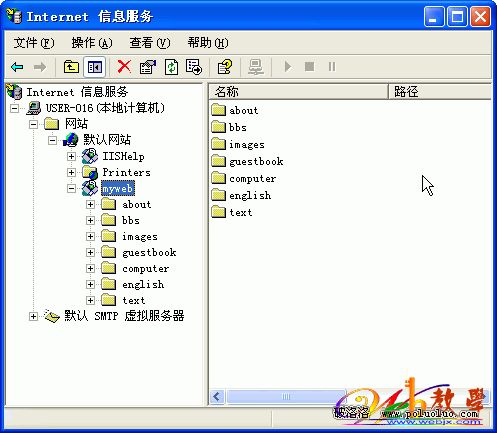Expand the 默认 SMTP 虚拟服务器 node
Image resolution: width=497 pixels, height=433 pixels.
(33, 316)
